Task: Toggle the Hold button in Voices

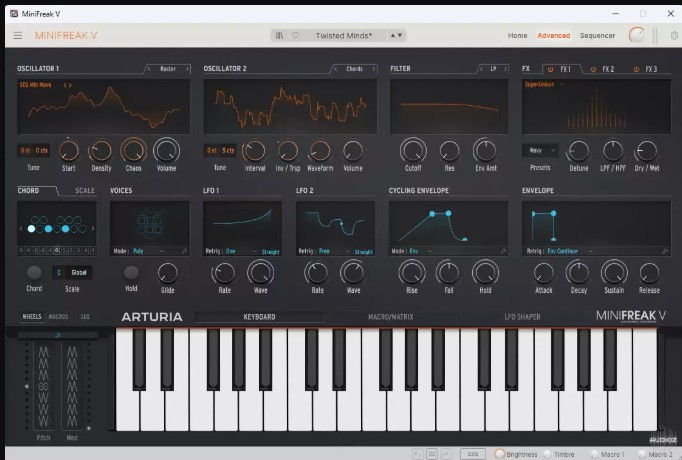Action: click(x=131, y=273)
